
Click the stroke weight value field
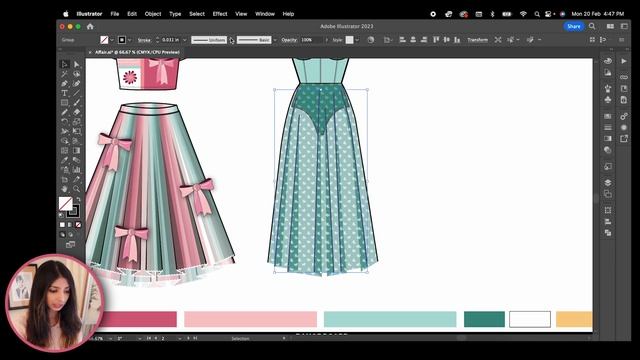(x=170, y=40)
